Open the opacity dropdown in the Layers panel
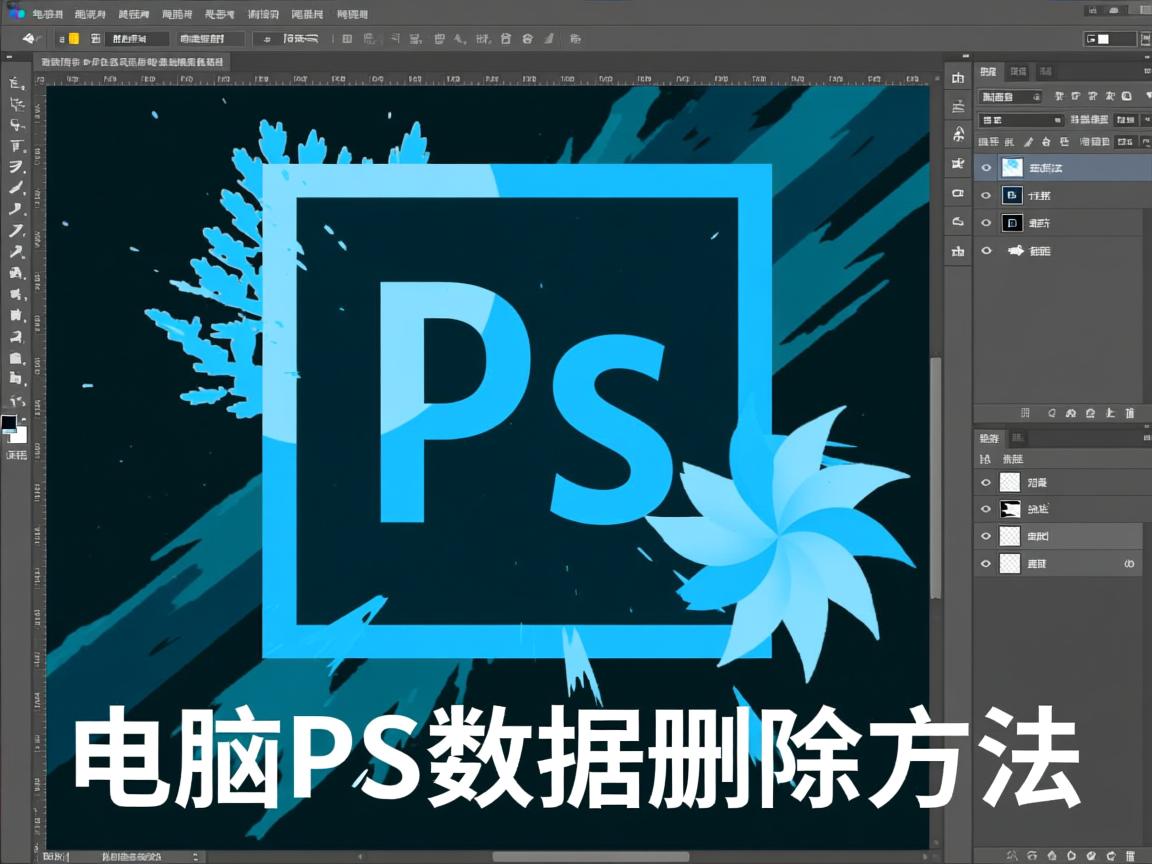The height and width of the screenshot is (864, 1152). (x=1120, y=119)
